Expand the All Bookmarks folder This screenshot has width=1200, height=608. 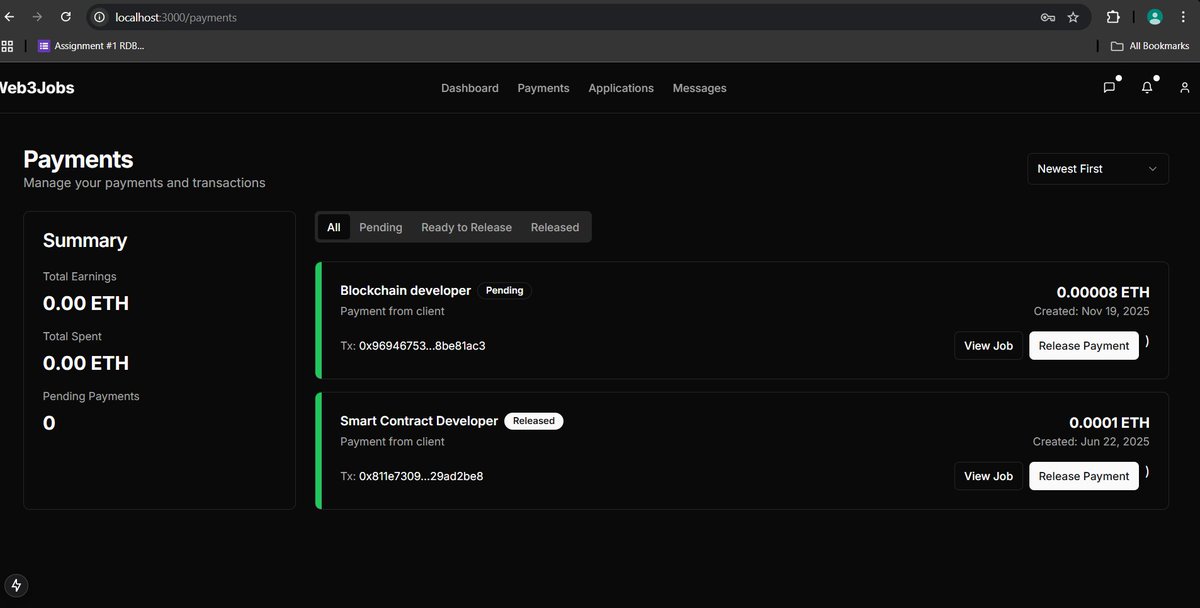[x=1148, y=45]
